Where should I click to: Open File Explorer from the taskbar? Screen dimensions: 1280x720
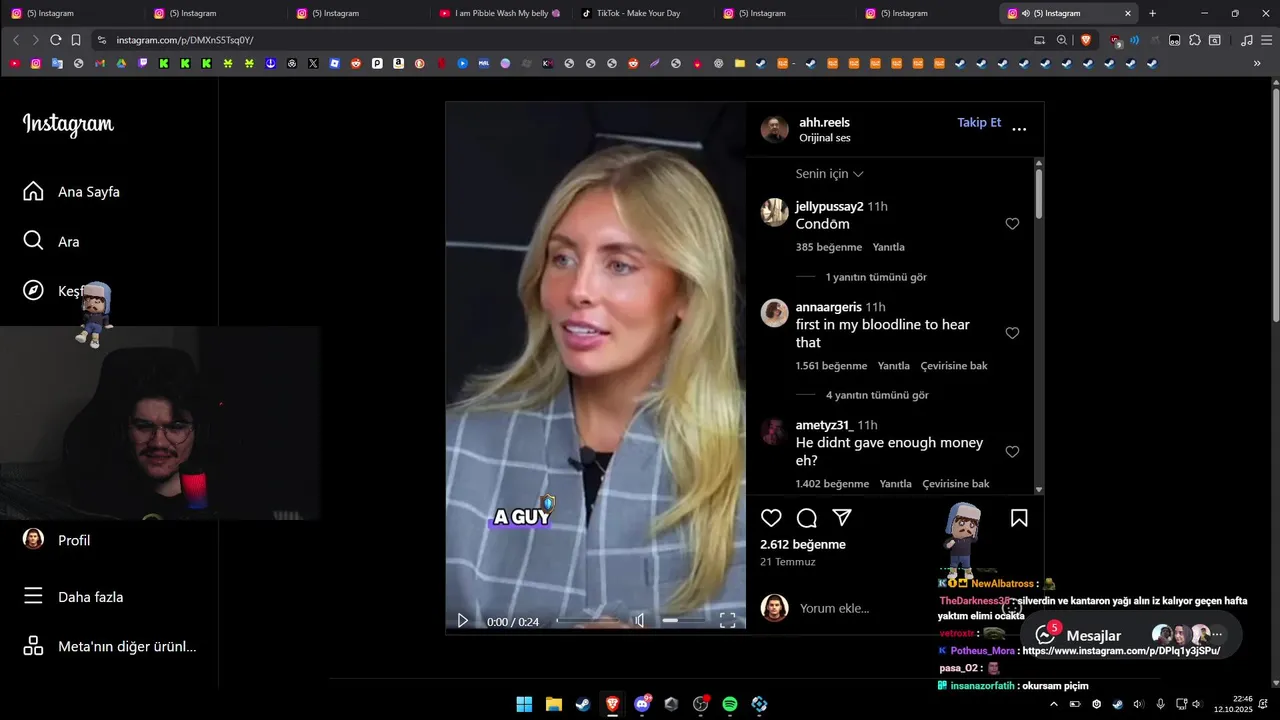(x=553, y=704)
